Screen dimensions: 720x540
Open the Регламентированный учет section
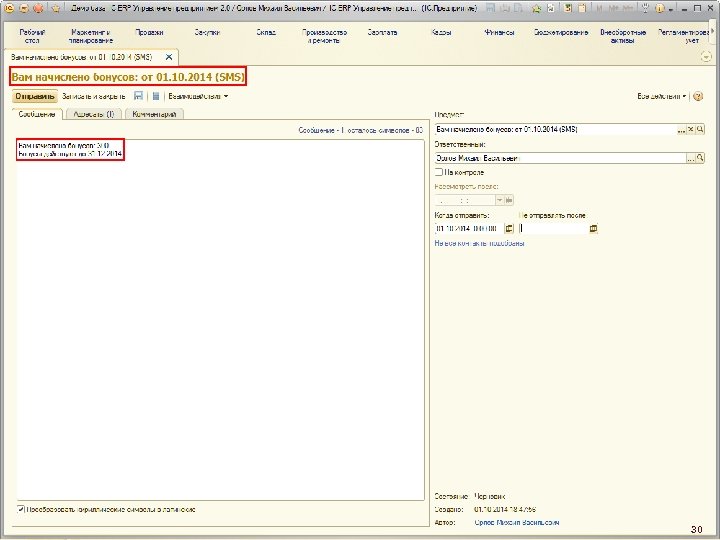coord(684,36)
